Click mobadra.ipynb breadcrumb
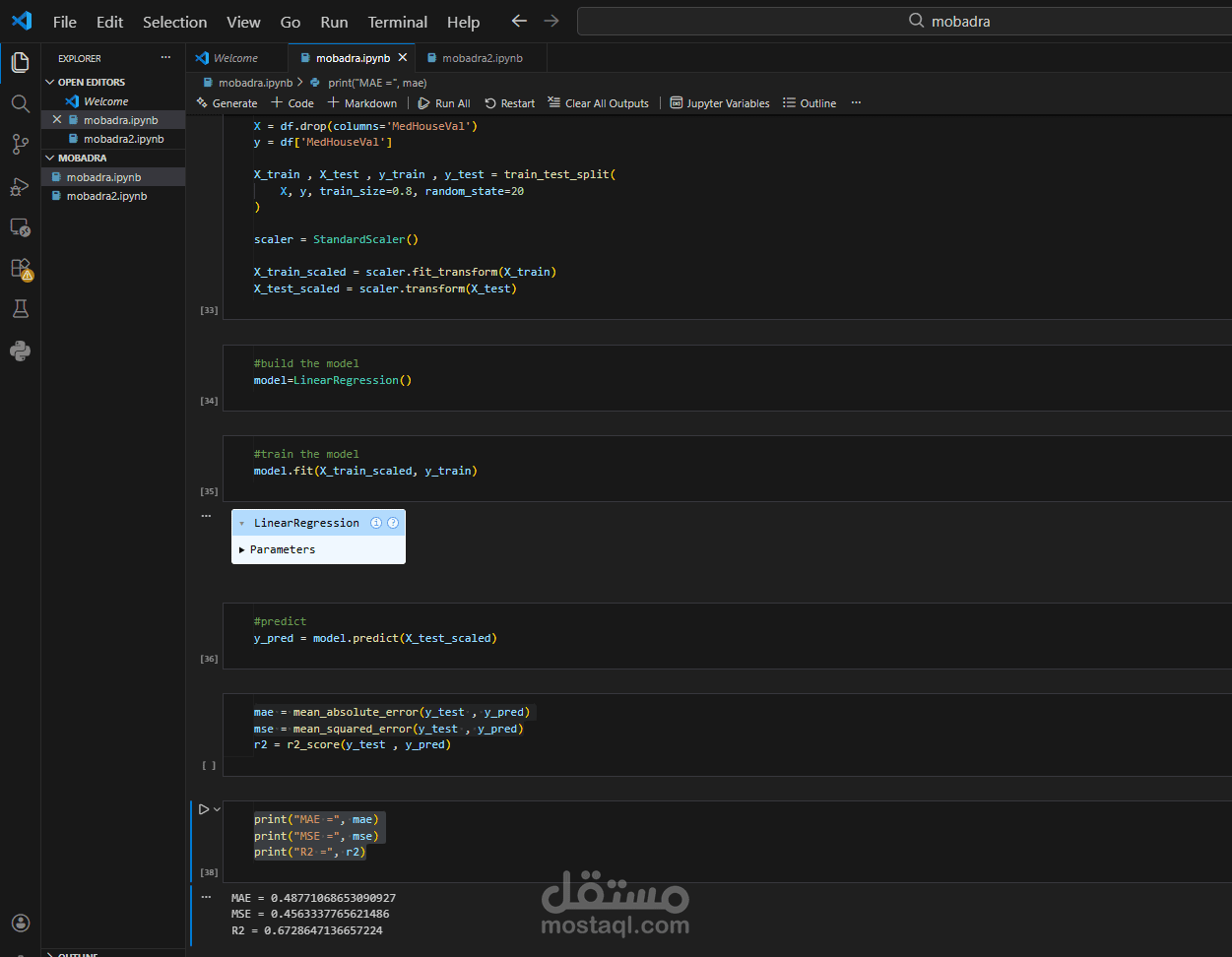The width and height of the screenshot is (1232, 957). pyautogui.click(x=248, y=83)
